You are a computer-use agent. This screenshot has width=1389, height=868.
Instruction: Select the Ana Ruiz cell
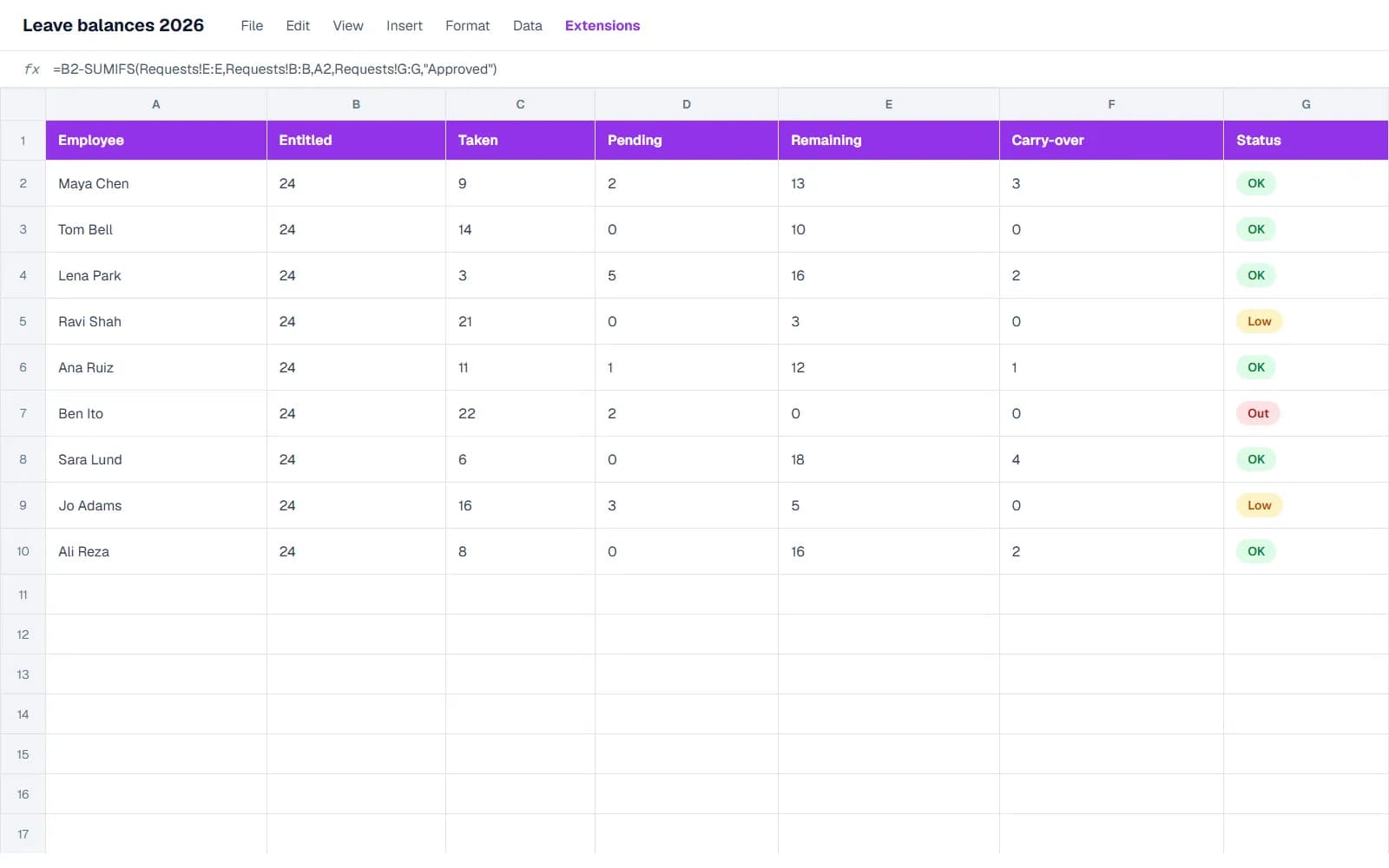point(156,367)
